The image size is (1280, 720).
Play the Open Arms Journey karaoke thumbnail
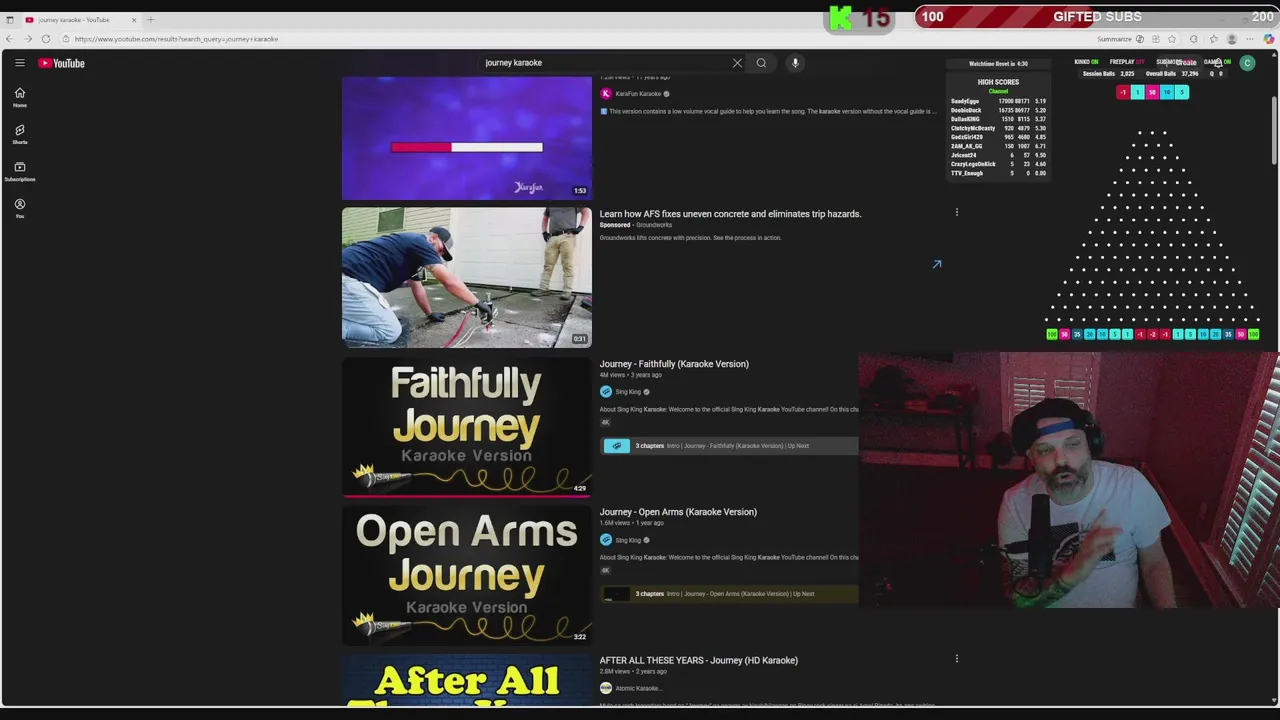pos(466,575)
